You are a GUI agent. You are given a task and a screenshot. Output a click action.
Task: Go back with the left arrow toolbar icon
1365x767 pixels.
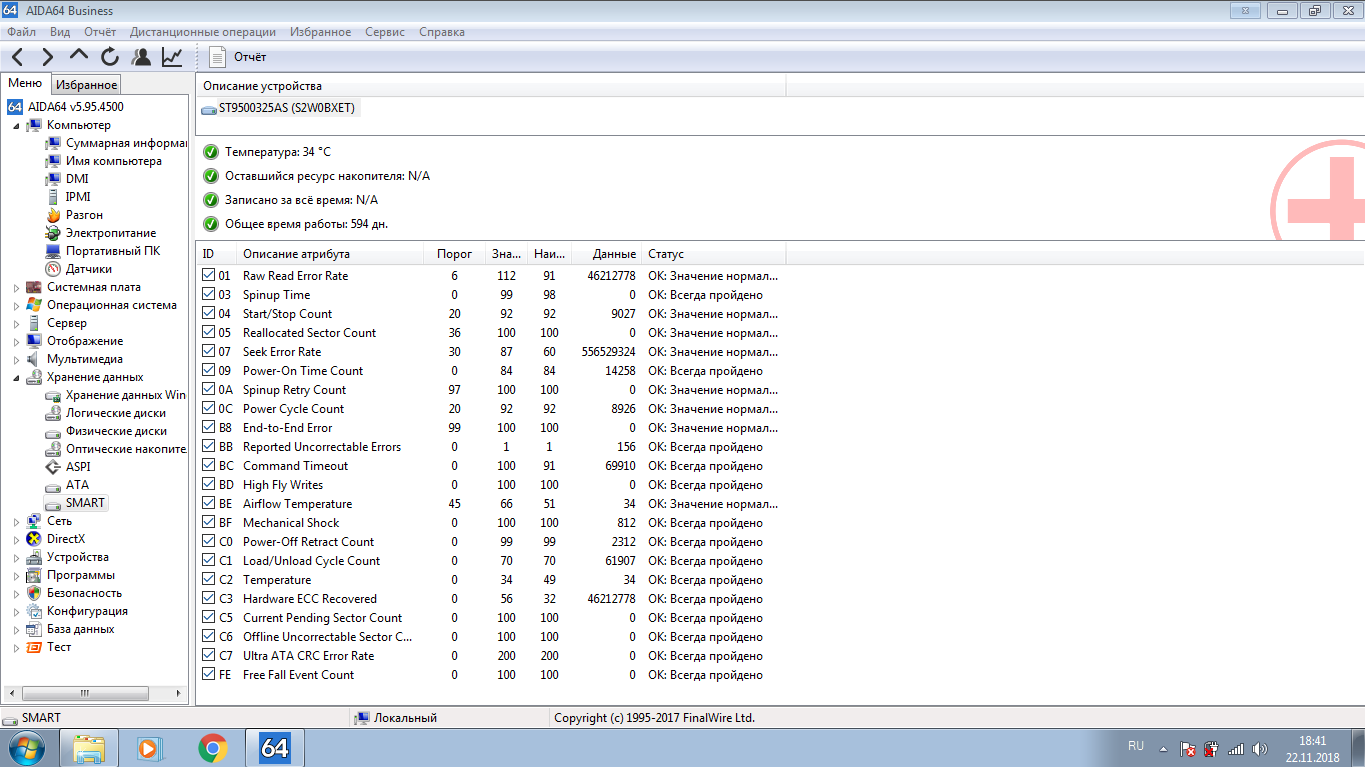tap(18, 57)
